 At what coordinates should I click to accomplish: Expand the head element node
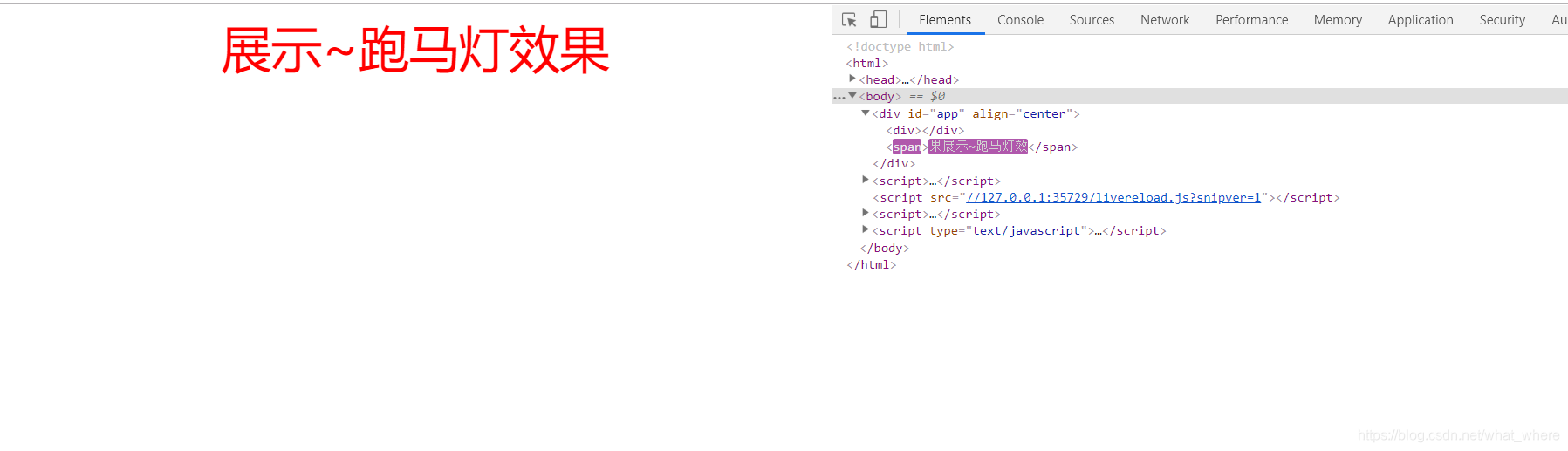(852, 79)
